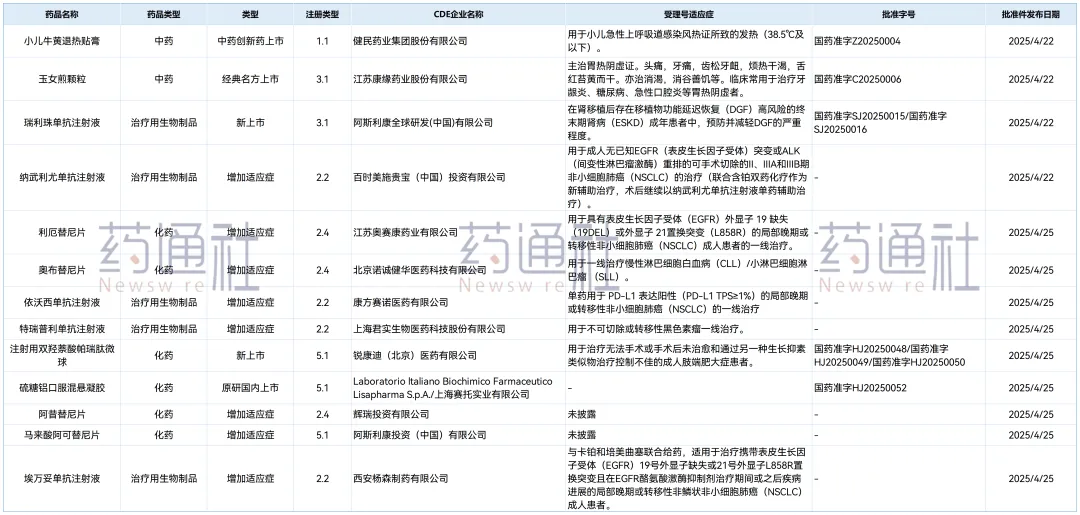Select the 中药创新药上市 type cell
Viewport: 1080px width, 515px height.
249,41
